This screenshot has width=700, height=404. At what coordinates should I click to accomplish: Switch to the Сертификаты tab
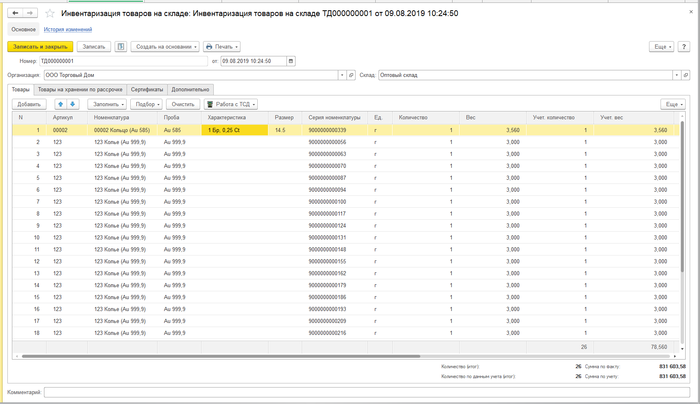[x=147, y=89]
